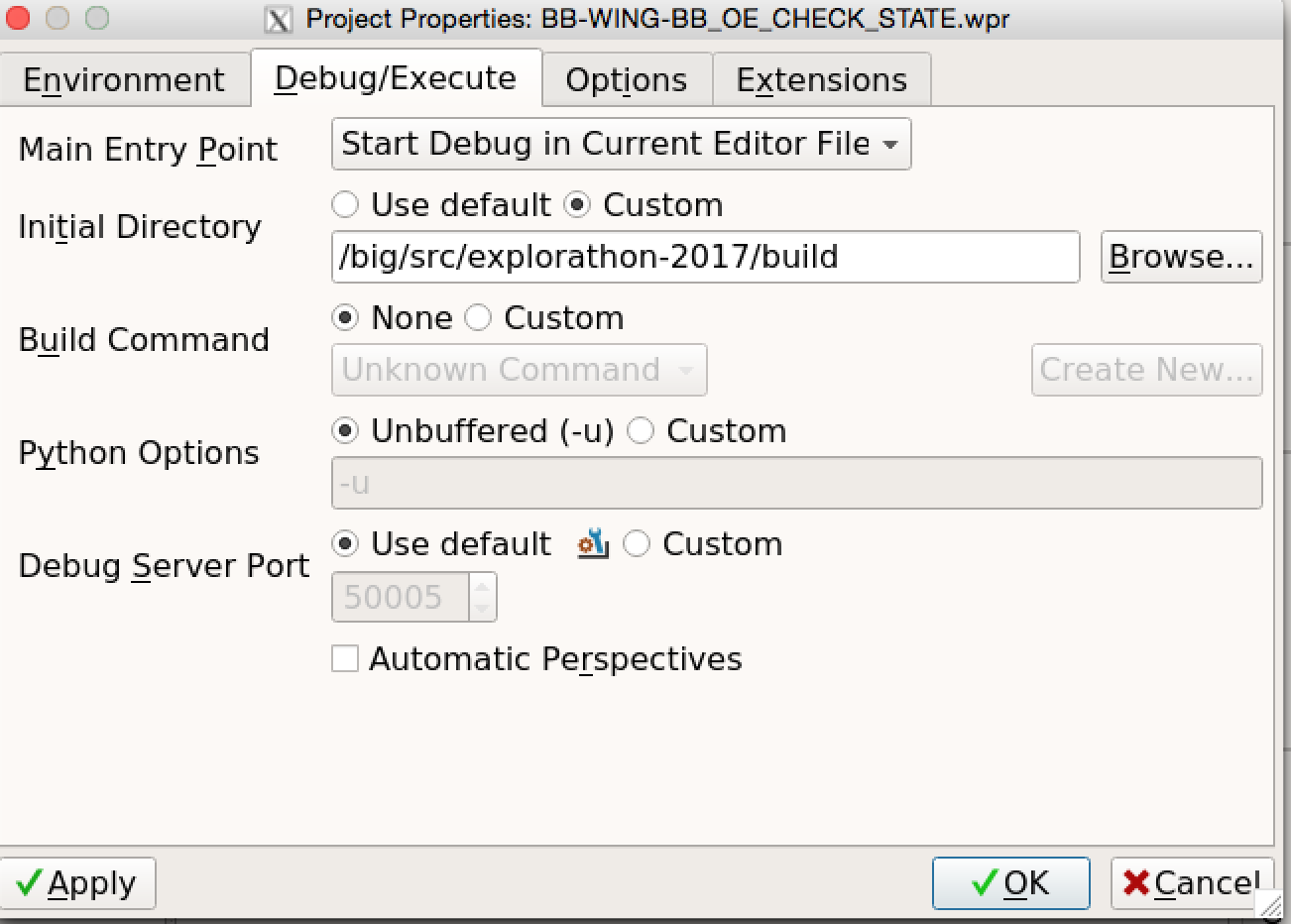Open the Main Entry Point dropdown
This screenshot has height=924, width=1291.
point(621,144)
